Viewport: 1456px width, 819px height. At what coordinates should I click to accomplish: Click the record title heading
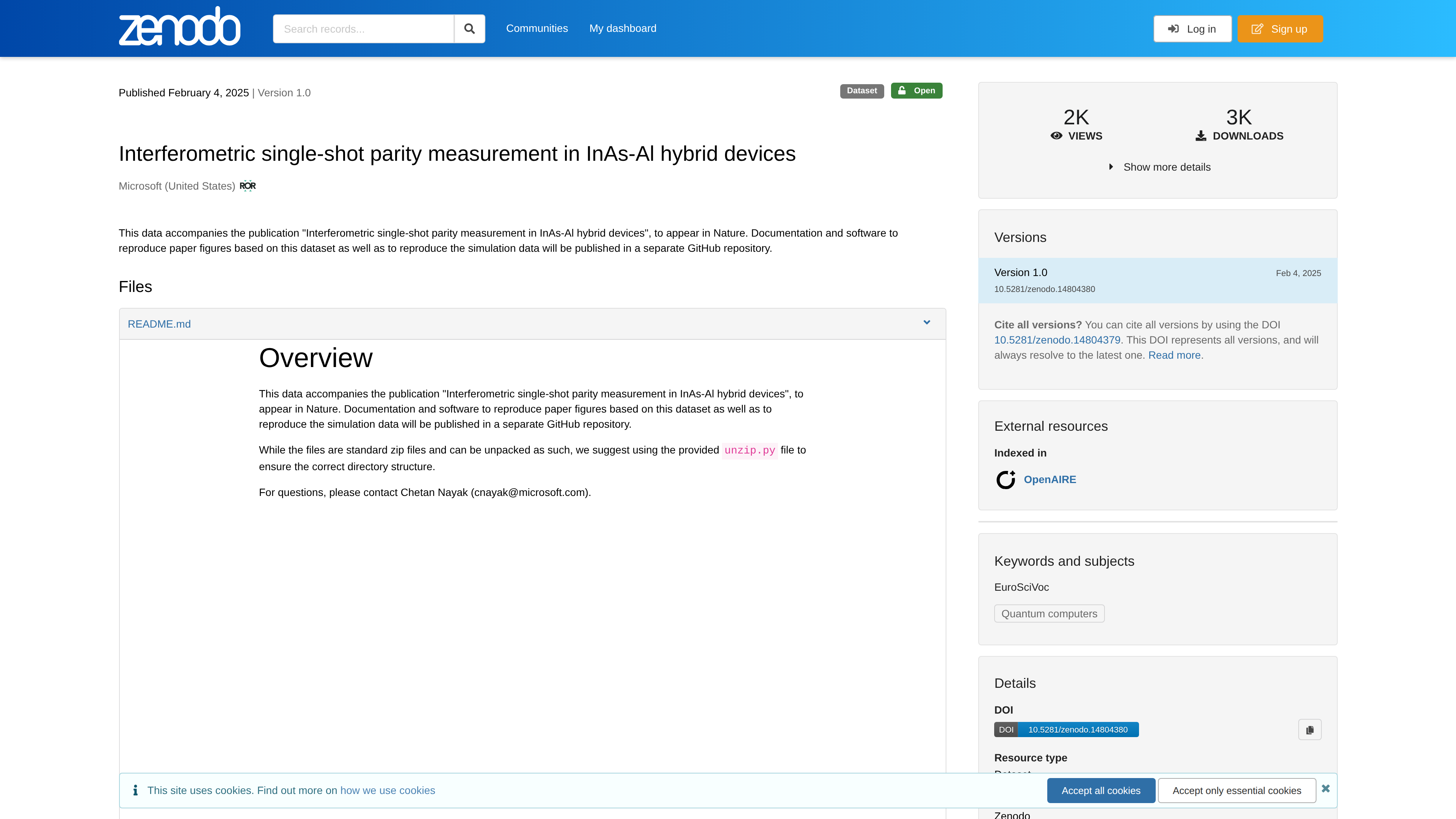[x=457, y=154]
